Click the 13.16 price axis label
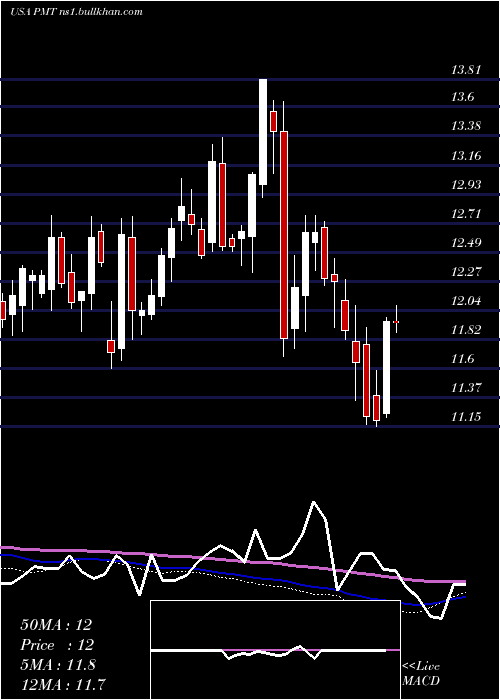This screenshot has width=500, height=700. click(466, 156)
